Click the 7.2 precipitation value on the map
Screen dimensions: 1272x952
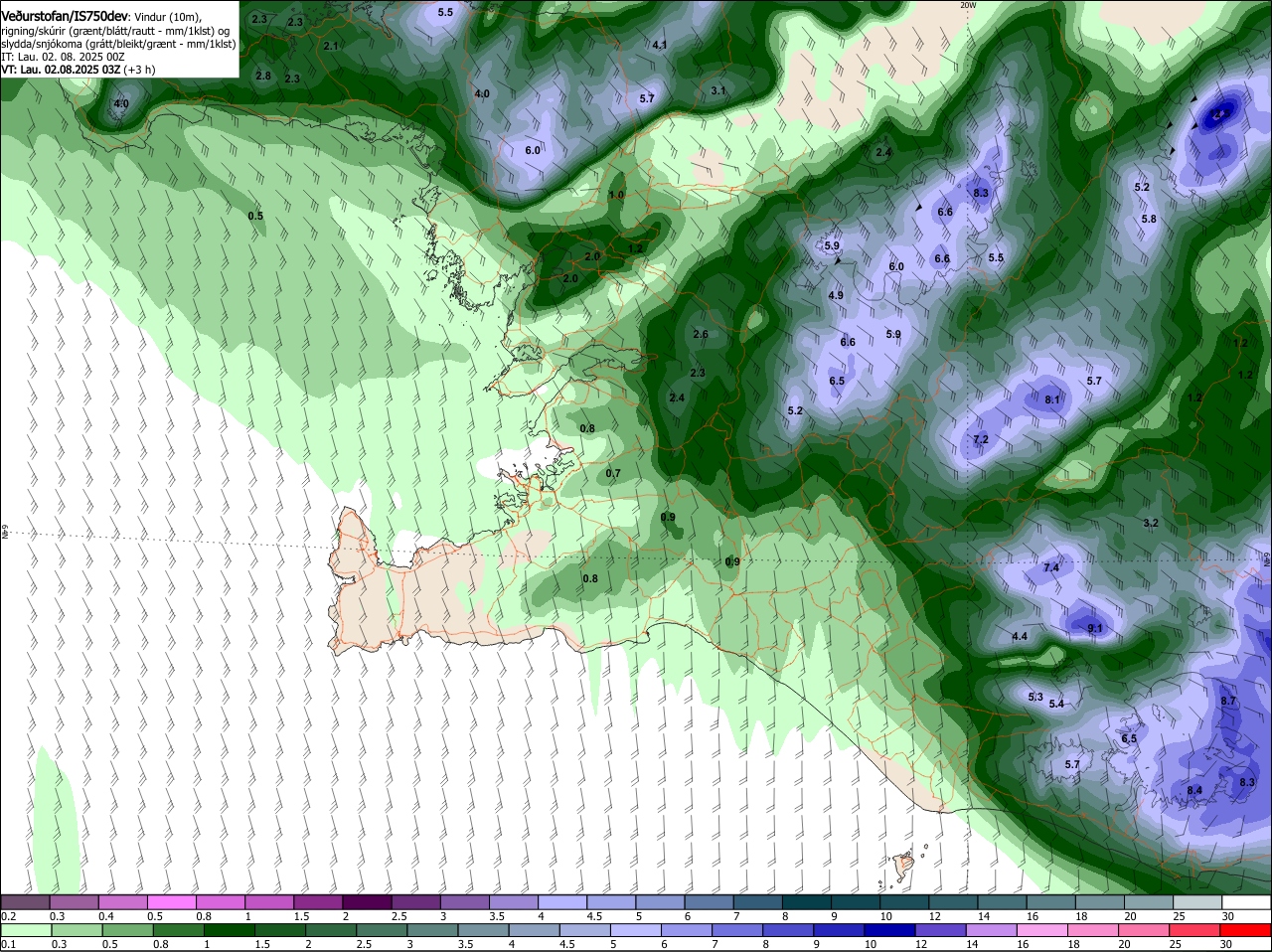[x=981, y=439]
